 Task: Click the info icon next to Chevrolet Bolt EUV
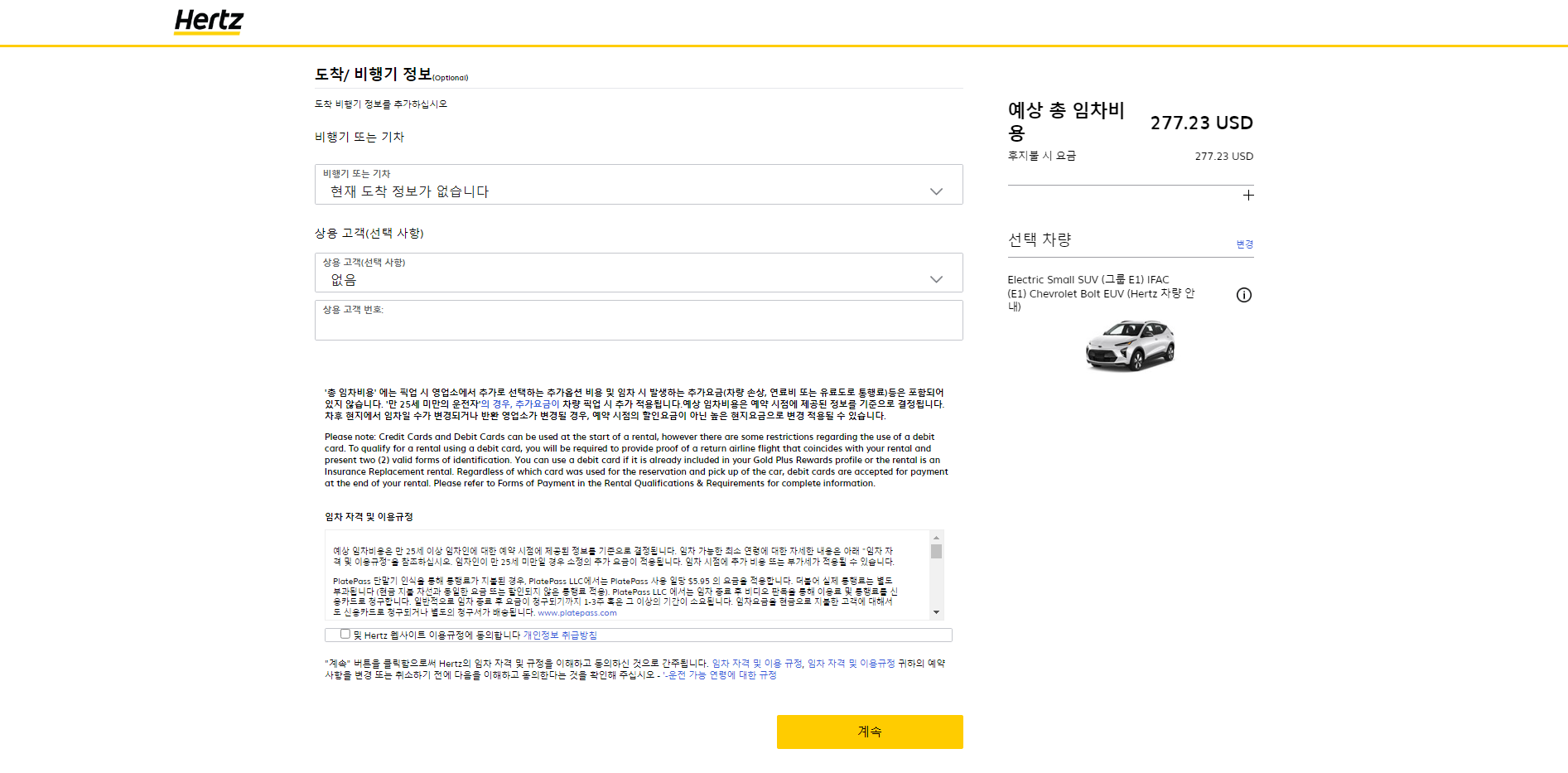[x=1243, y=294]
